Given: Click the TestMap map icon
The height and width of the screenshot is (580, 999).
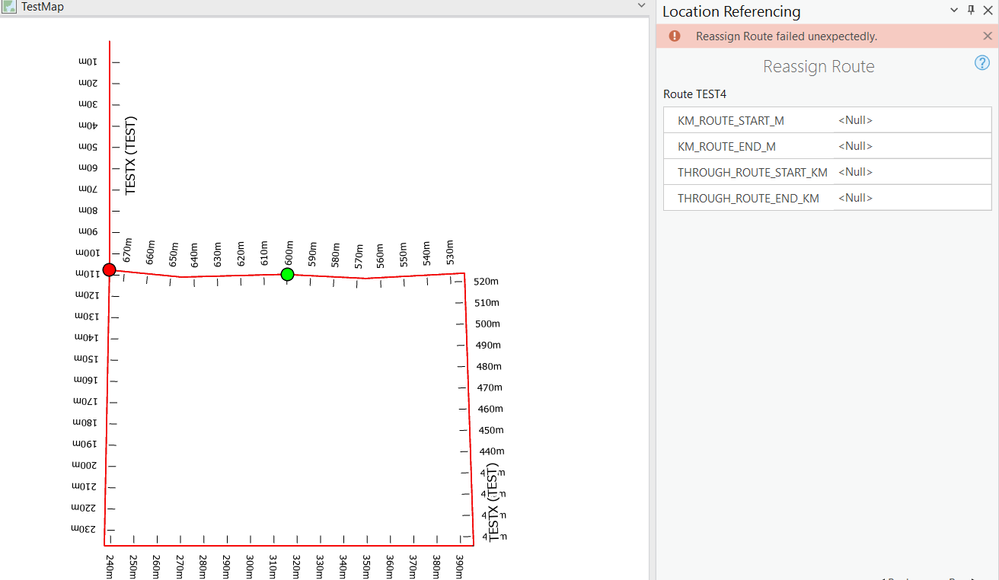Looking at the screenshot, I should click(9, 6).
